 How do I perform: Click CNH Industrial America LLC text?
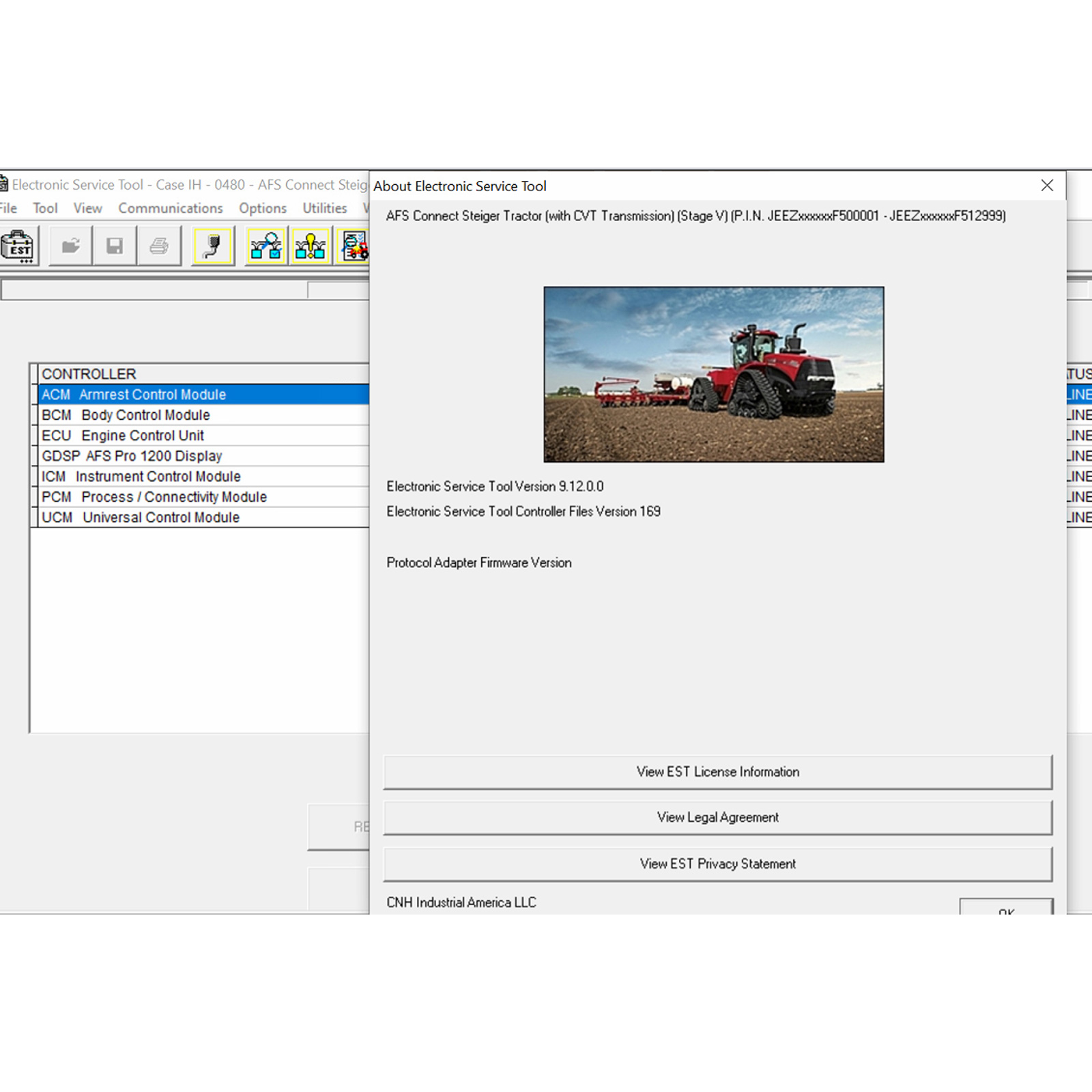point(461,902)
